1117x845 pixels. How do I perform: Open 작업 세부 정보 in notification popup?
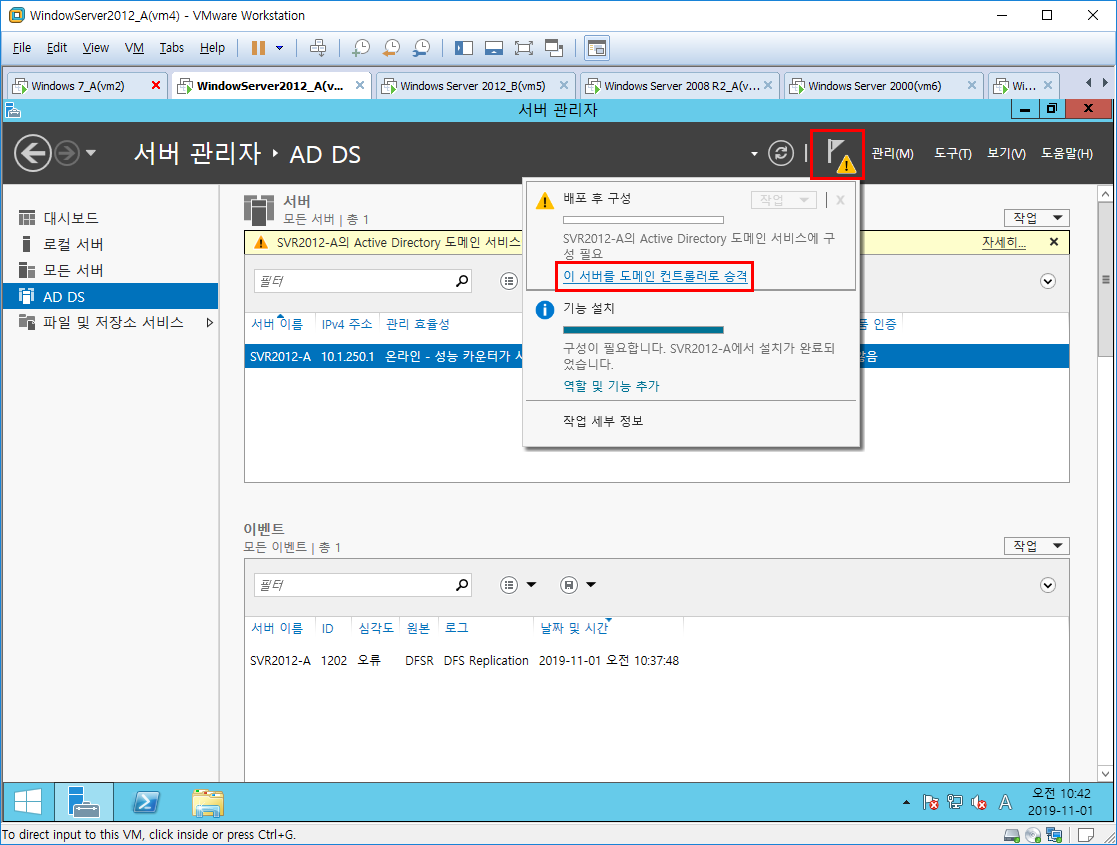pyautogui.click(x=603, y=421)
